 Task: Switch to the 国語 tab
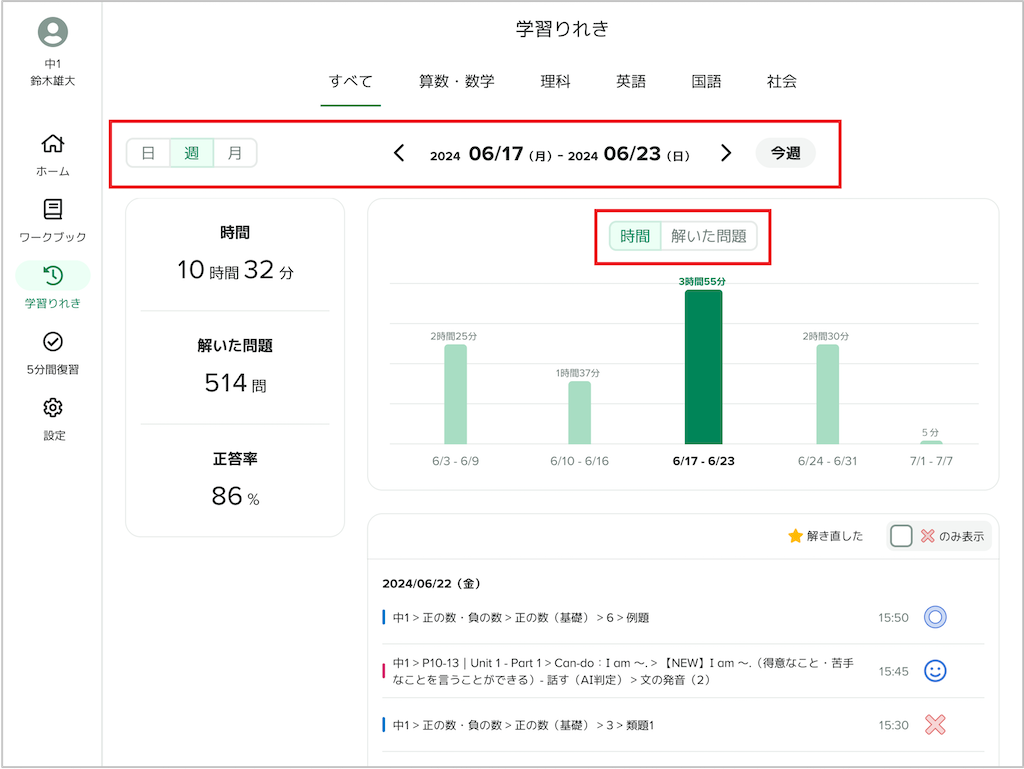[x=707, y=82]
